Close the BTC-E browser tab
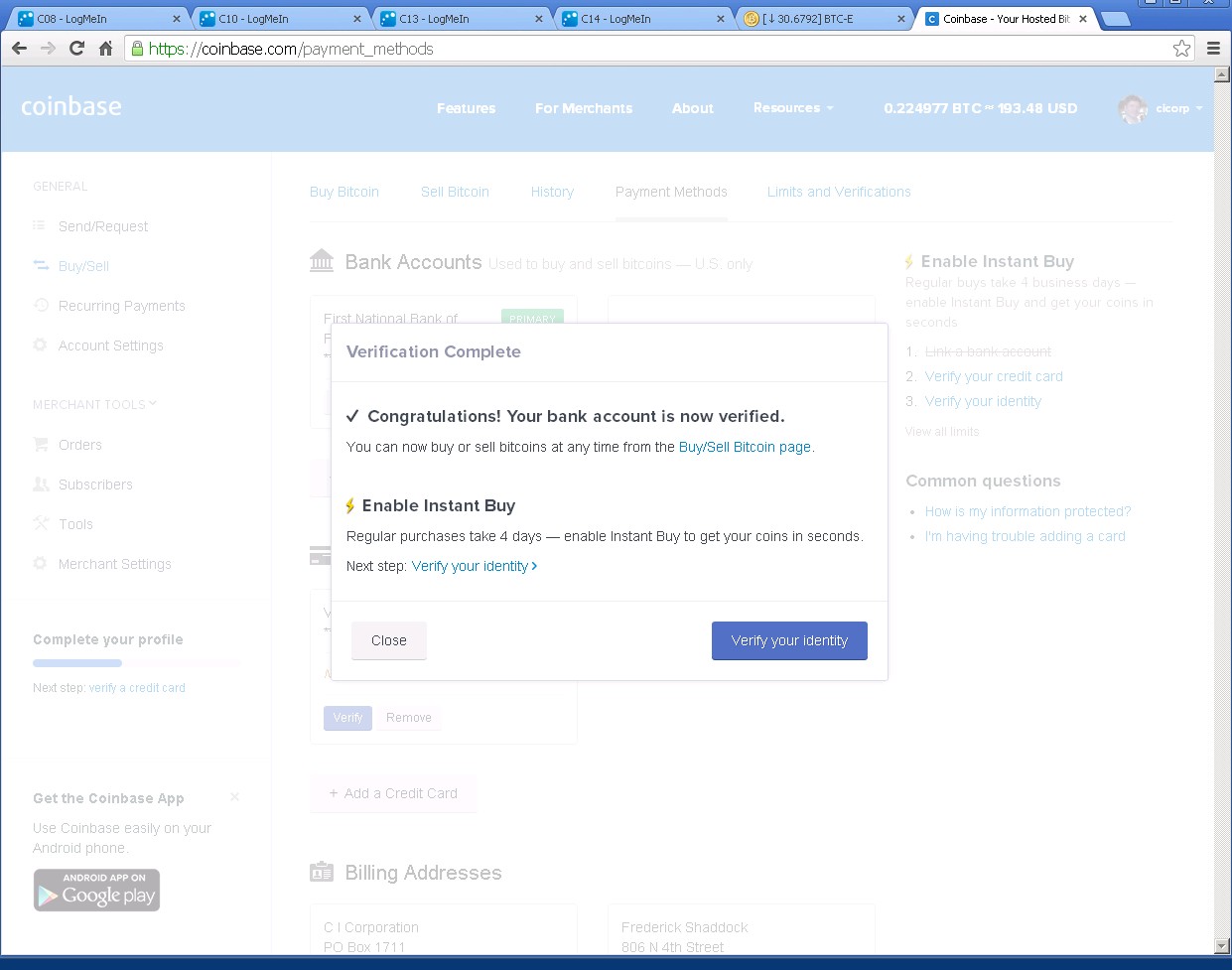Image resolution: width=1232 pixels, height=970 pixels. 901,19
